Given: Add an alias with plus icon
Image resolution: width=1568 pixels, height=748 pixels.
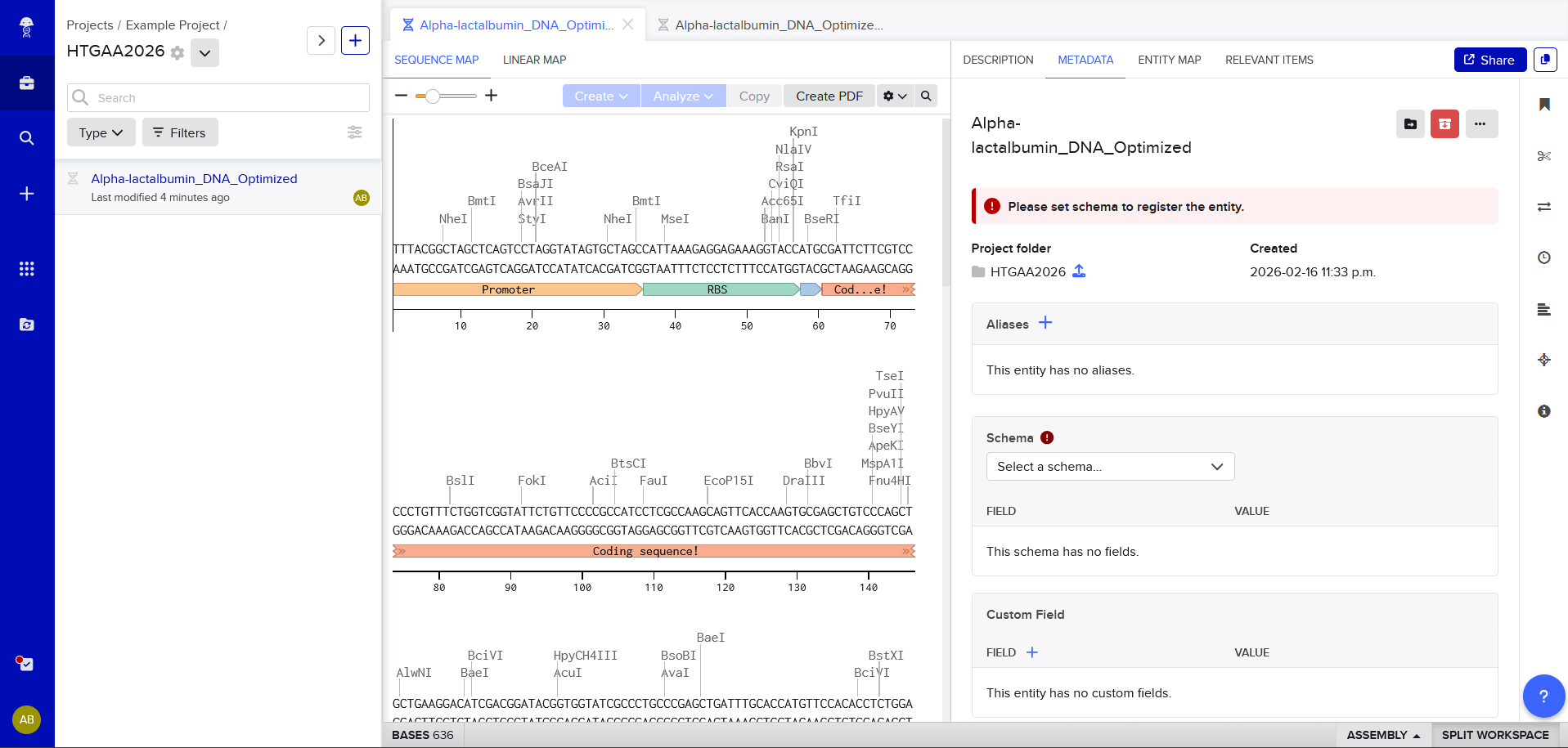Looking at the screenshot, I should tap(1045, 323).
